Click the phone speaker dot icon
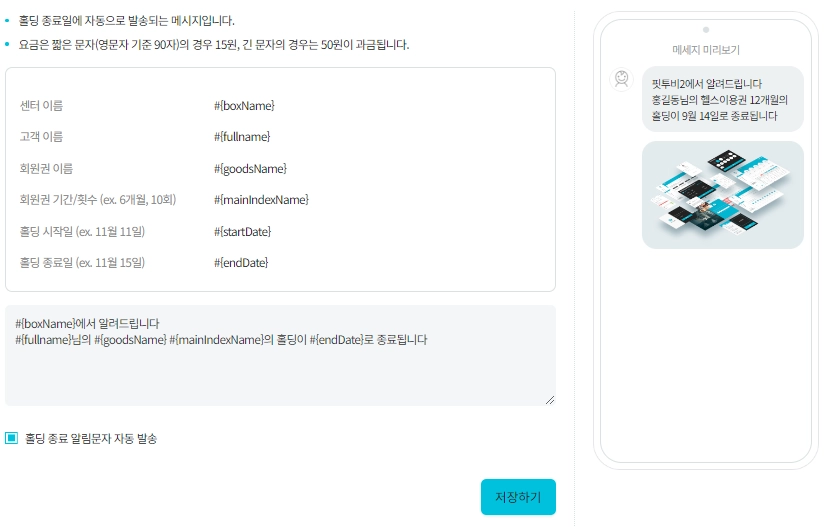Screen dimensions: 832x527 (x=706, y=30)
